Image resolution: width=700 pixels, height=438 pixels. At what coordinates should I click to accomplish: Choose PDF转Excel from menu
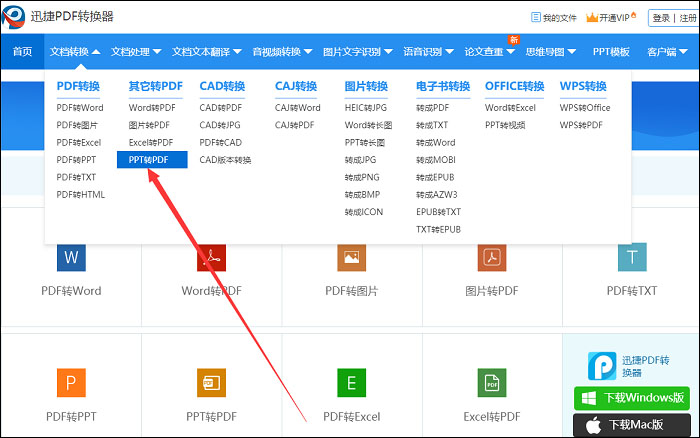79,142
